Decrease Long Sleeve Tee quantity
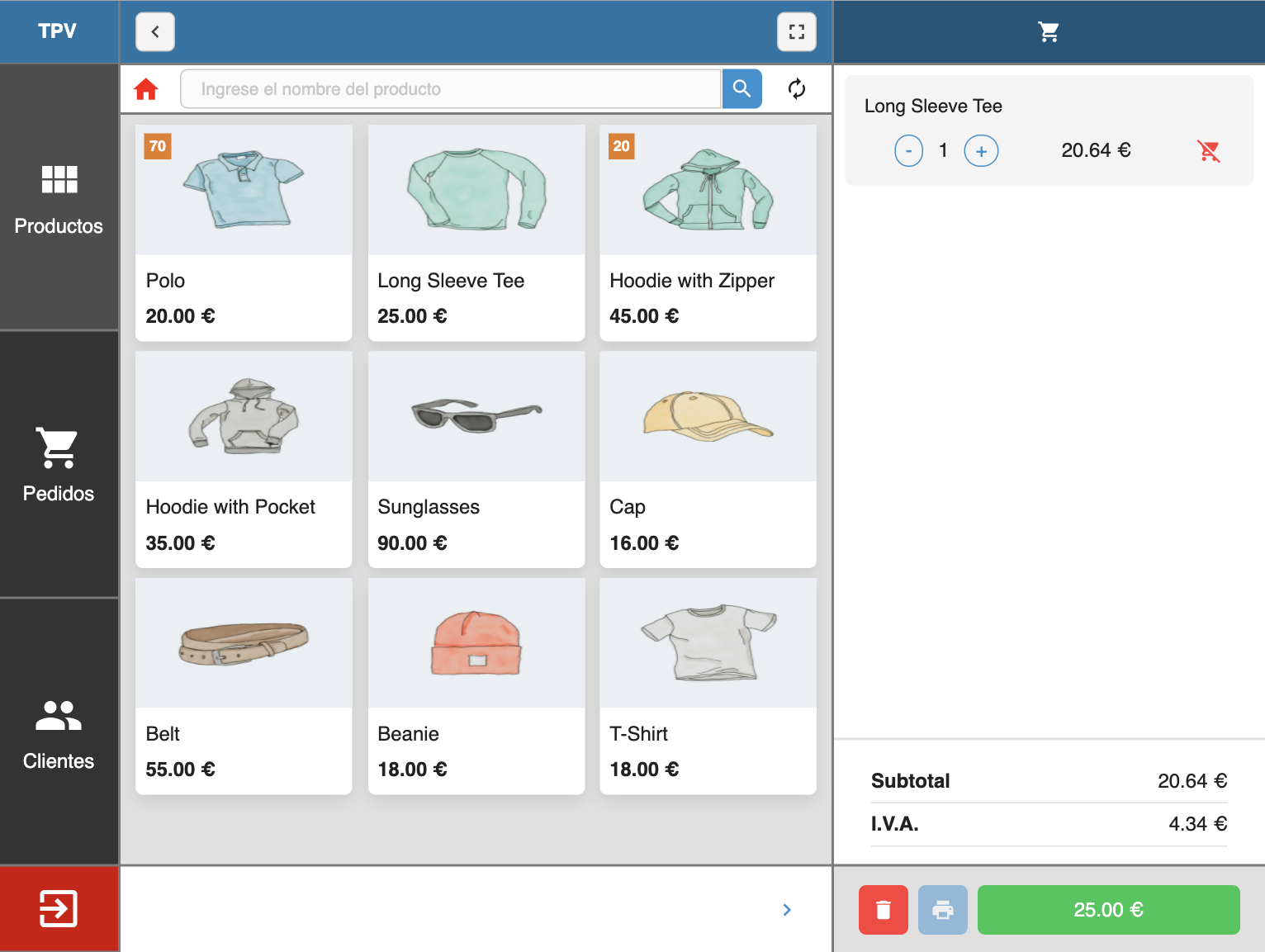This screenshot has width=1265, height=952. point(908,151)
